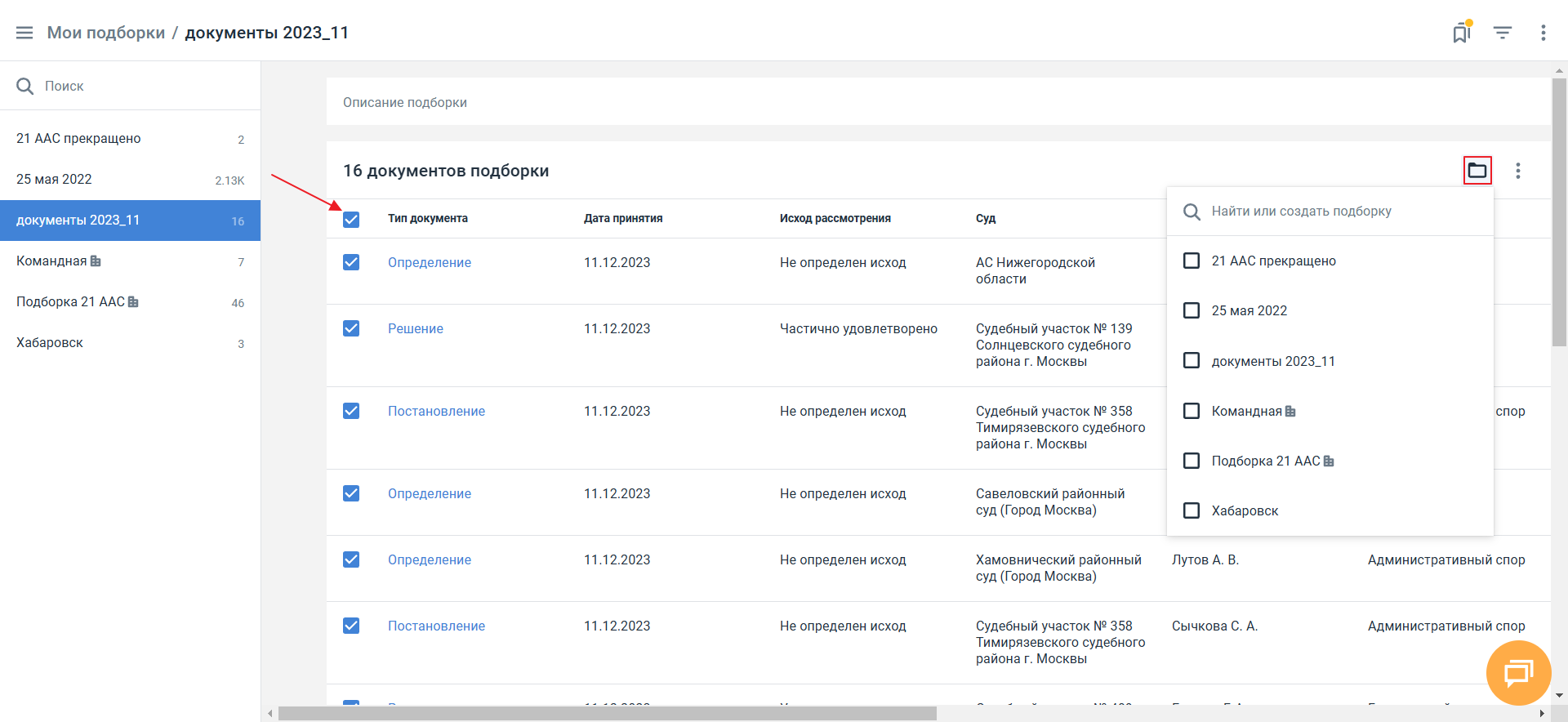This screenshot has width=1568, height=722.
Task: Open the header three-dot options menu
Action: [1543, 33]
